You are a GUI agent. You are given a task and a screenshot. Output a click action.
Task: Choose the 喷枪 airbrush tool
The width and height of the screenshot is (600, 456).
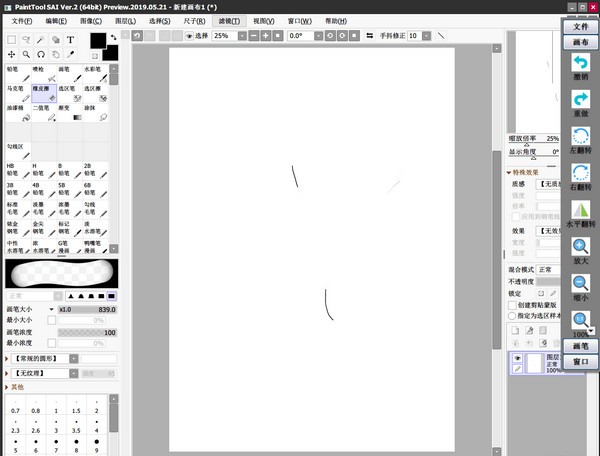pos(44,74)
